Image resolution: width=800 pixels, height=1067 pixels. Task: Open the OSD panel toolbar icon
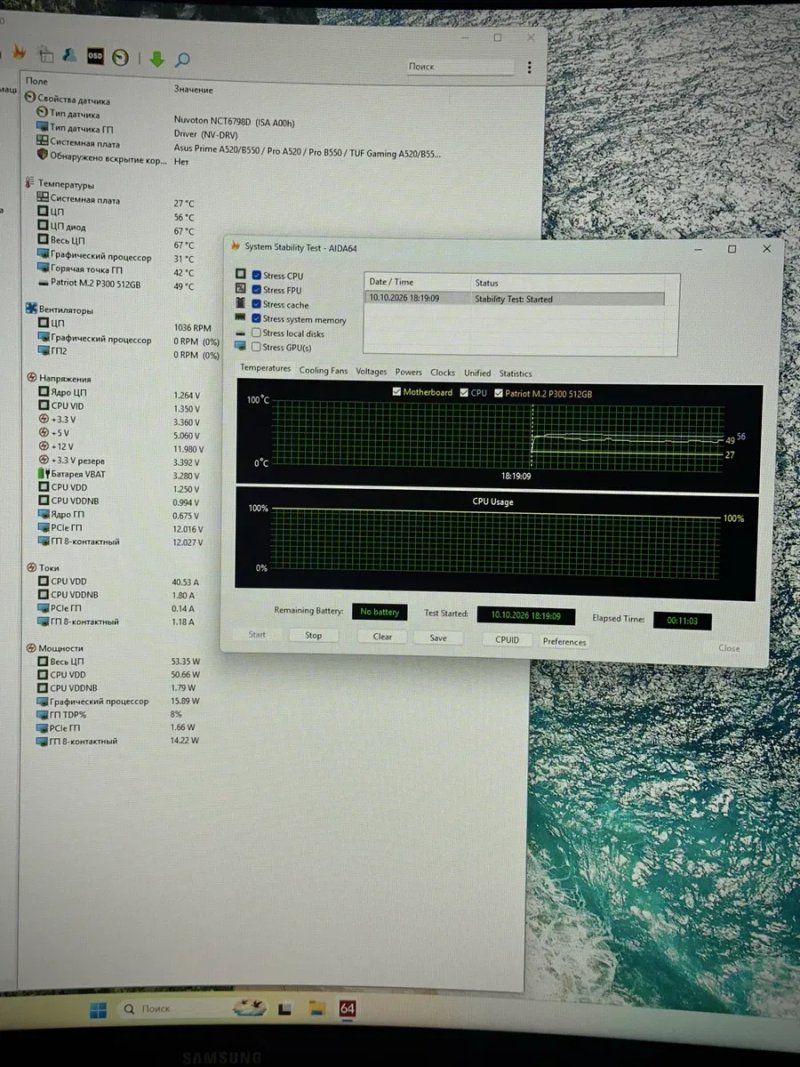[95, 56]
